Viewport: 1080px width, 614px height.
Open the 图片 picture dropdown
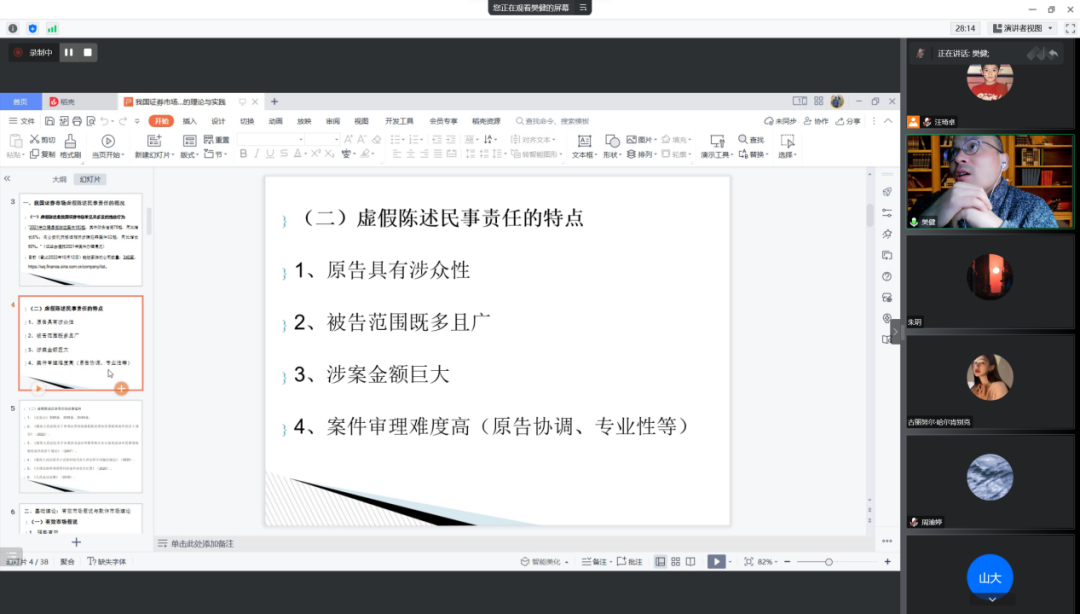point(641,140)
